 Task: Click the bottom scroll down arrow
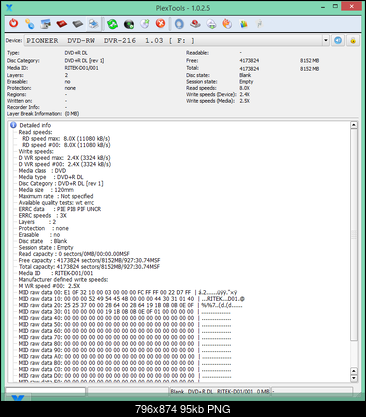tap(354, 378)
